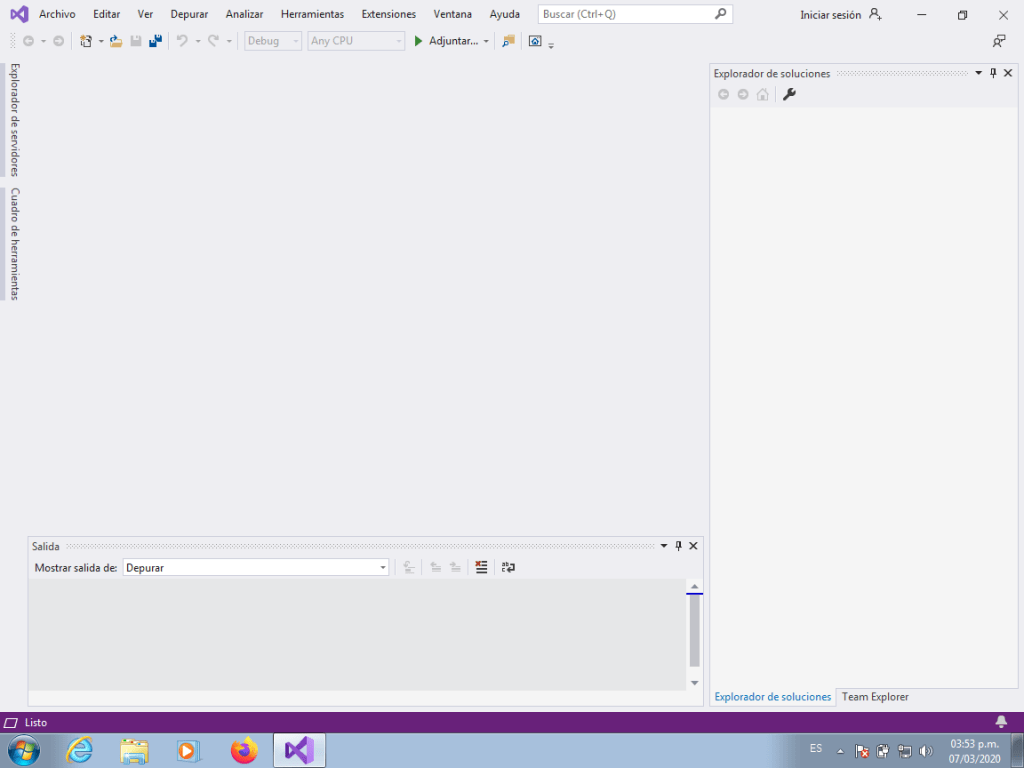Open the Herramientas menu
Viewport: 1024px width, 768px height.
(x=312, y=14)
